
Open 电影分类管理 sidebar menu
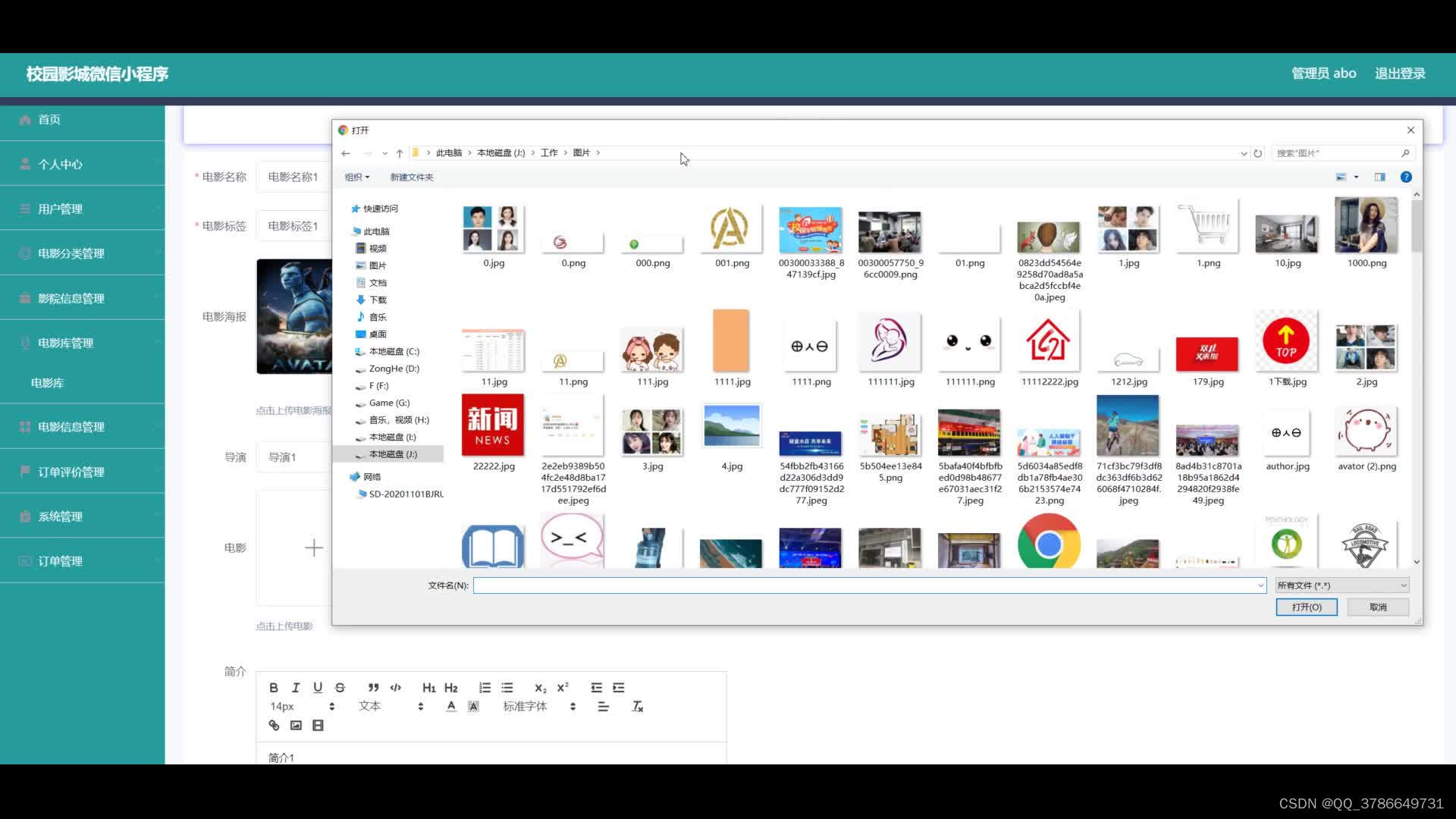click(82, 253)
